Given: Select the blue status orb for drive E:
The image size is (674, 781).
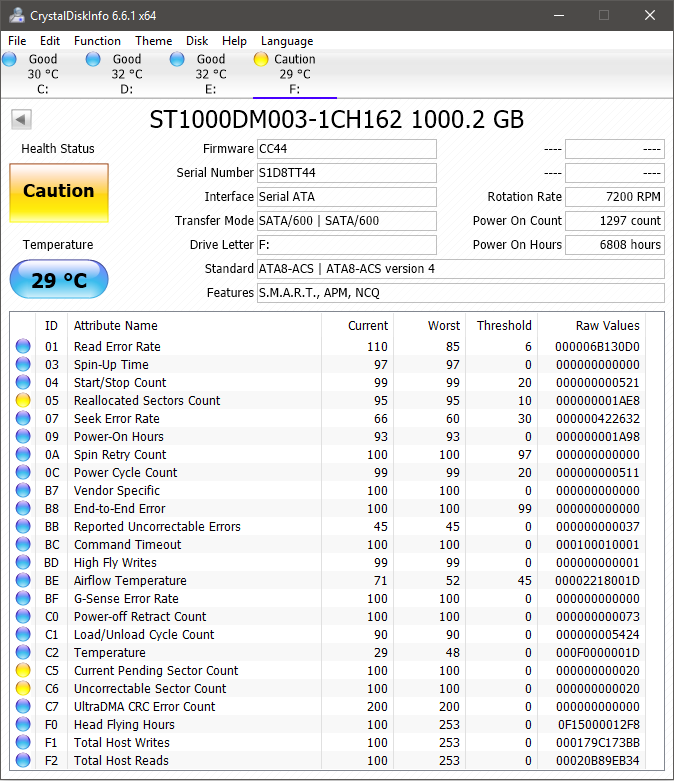Looking at the screenshot, I should (x=177, y=59).
